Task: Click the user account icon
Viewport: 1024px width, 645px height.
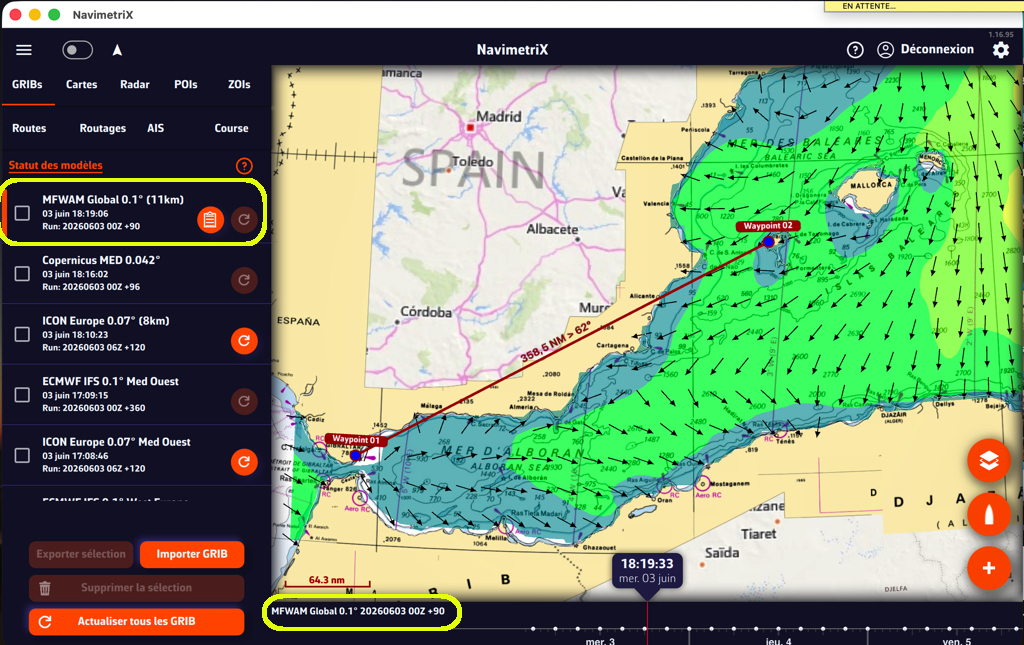Action: [x=885, y=50]
